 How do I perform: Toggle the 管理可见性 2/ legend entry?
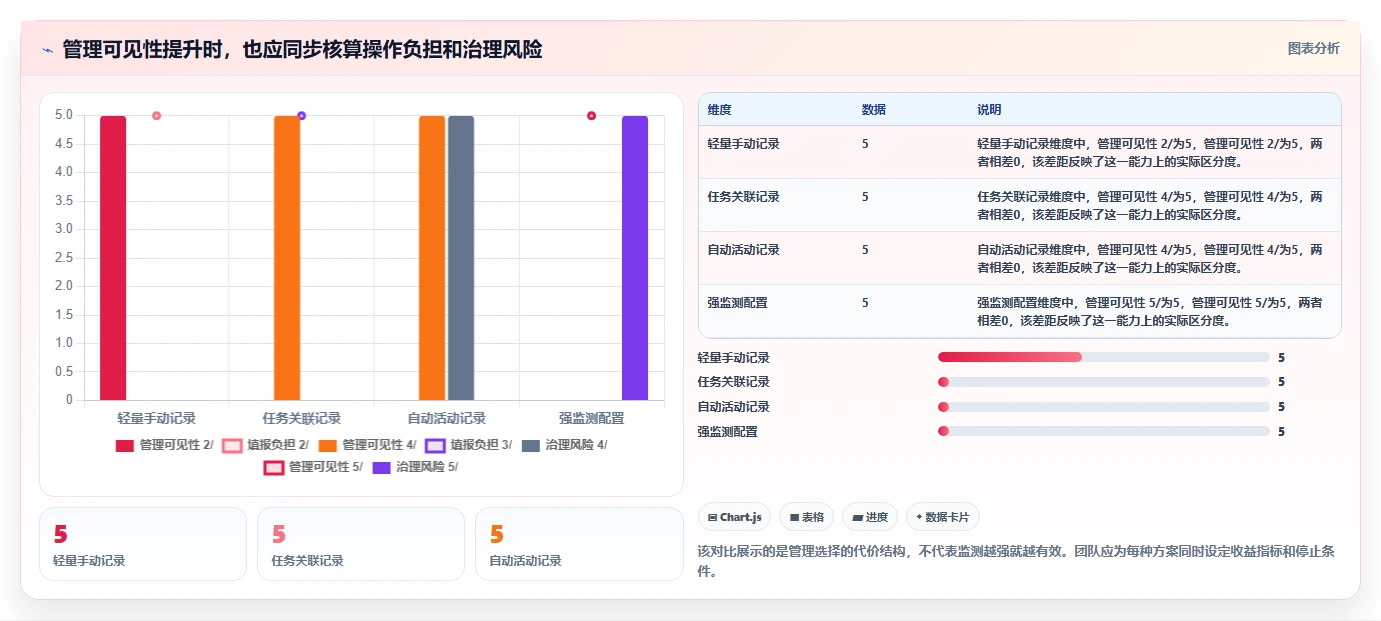(x=165, y=445)
